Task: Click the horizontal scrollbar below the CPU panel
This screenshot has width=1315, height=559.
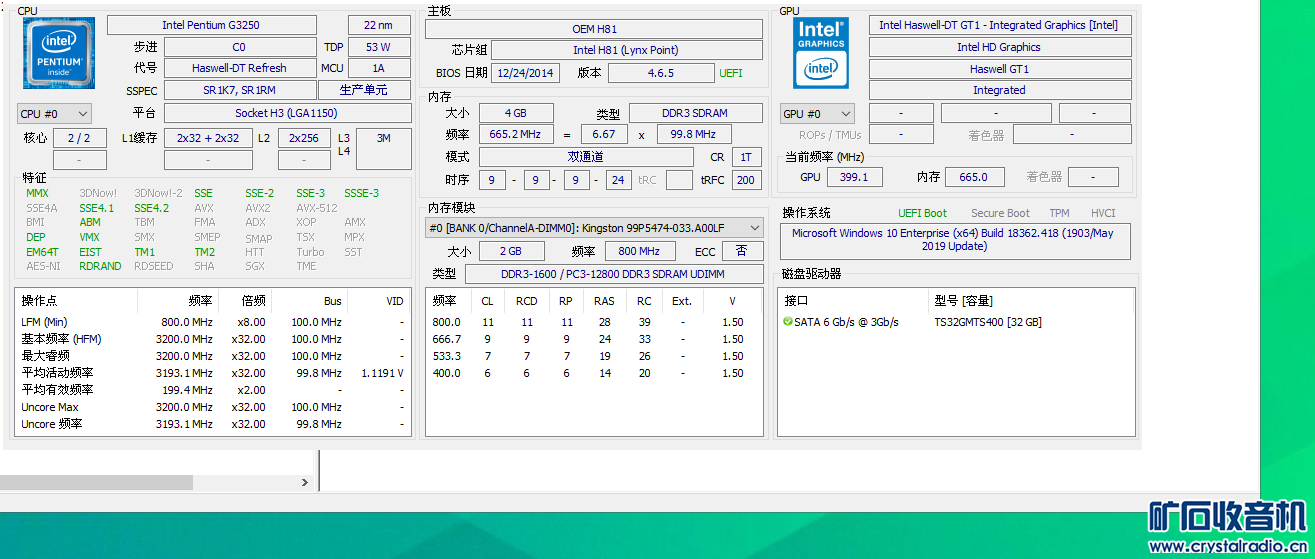Action: click(96, 482)
